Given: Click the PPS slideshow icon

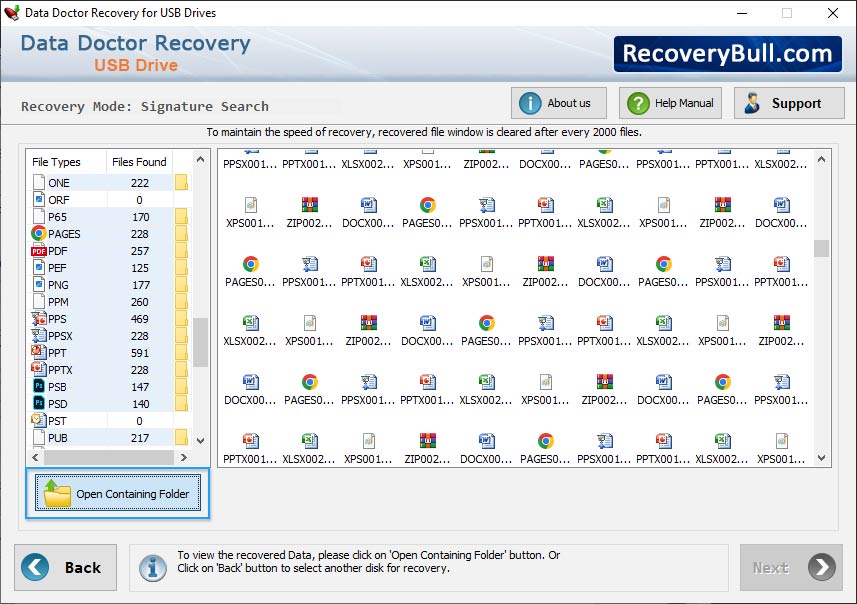Looking at the screenshot, I should [x=39, y=318].
